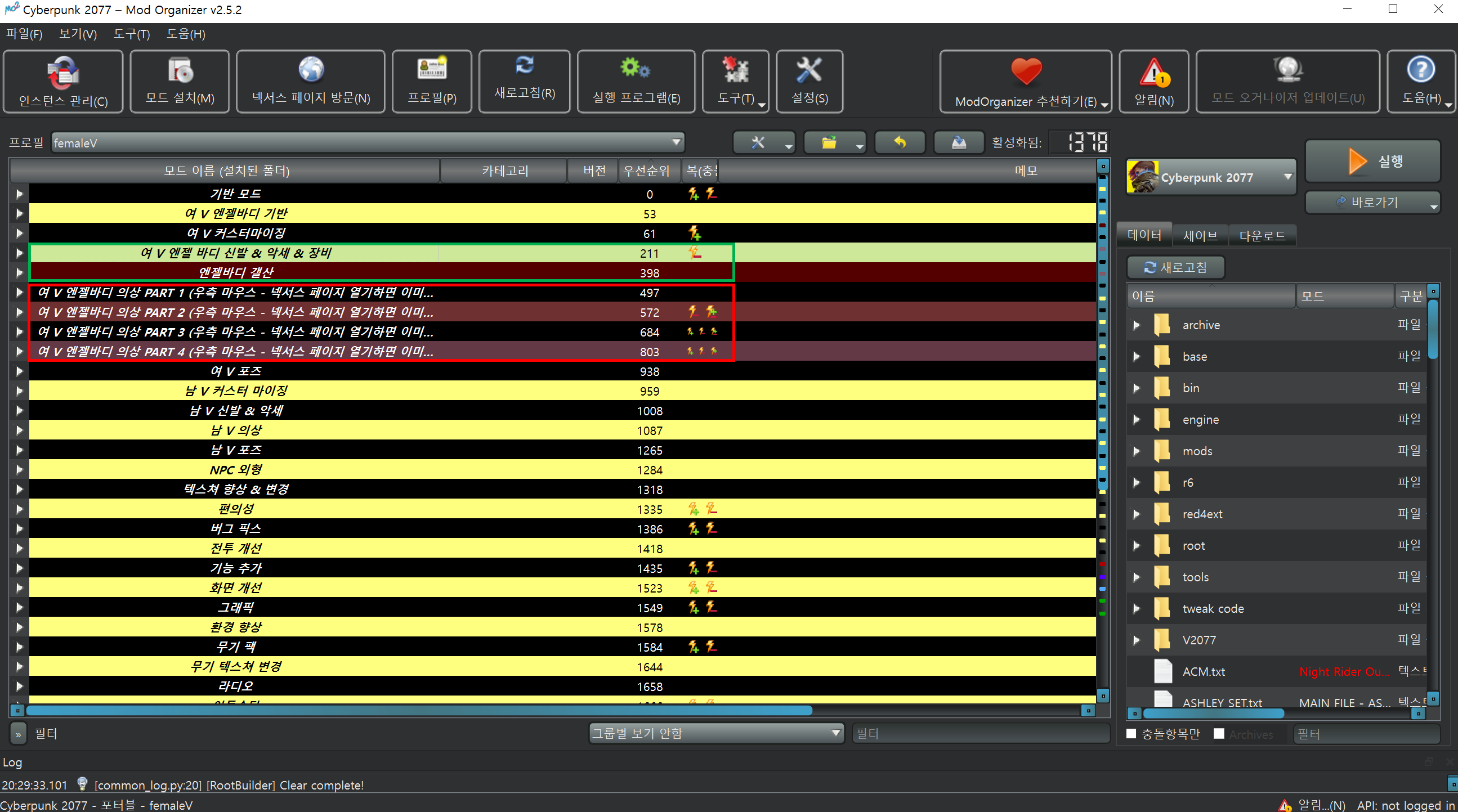This screenshot has width=1458, height=812.
Task: Click the open folder icon above mod list
Action: 829,142
